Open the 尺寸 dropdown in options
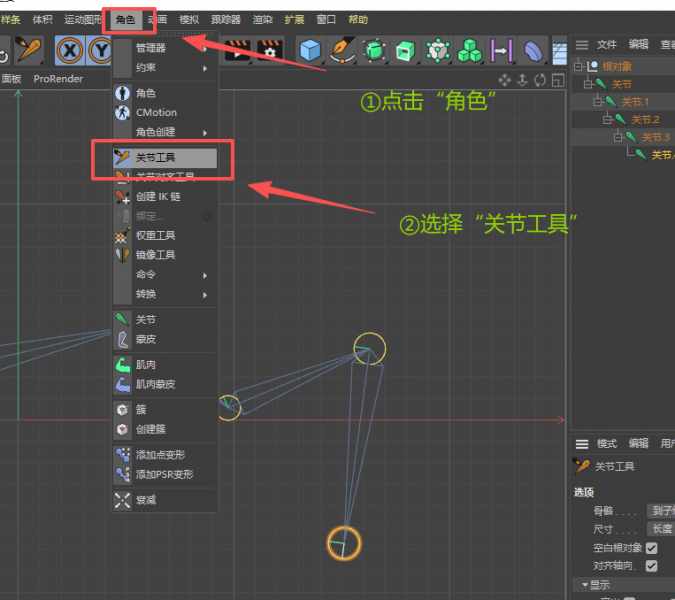This screenshot has height=600, width=675. coord(660,529)
